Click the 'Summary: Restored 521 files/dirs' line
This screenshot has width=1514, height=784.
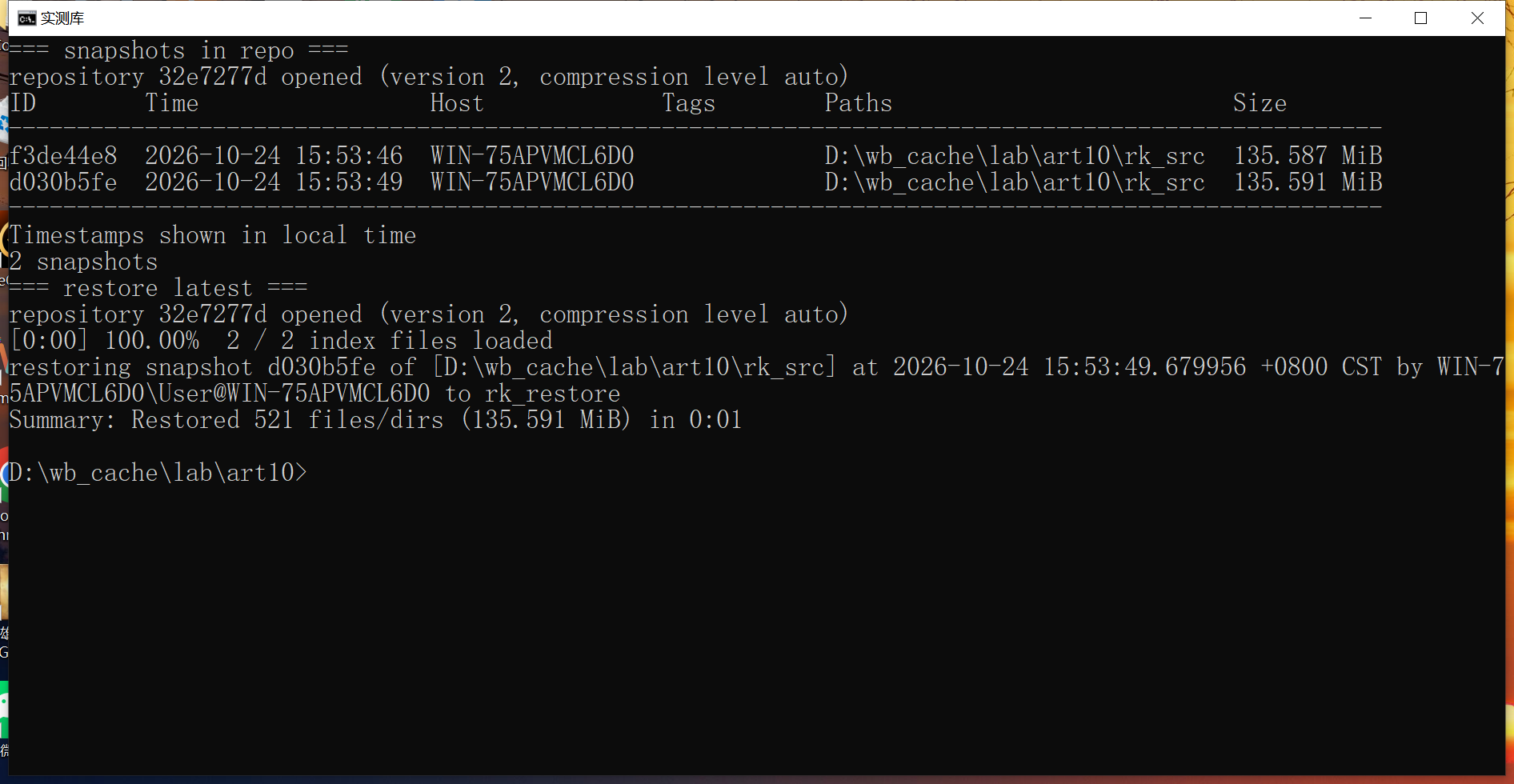pos(375,420)
